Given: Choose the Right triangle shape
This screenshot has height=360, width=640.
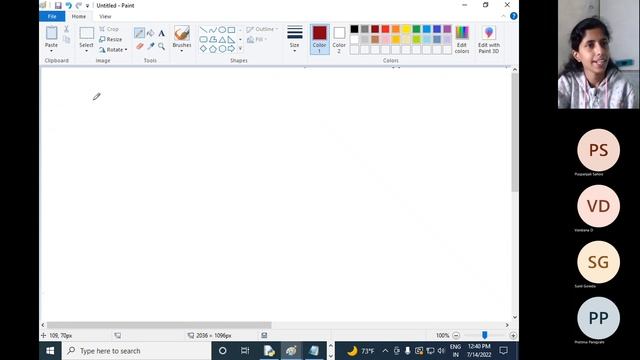Looking at the screenshot, I should (231, 40).
